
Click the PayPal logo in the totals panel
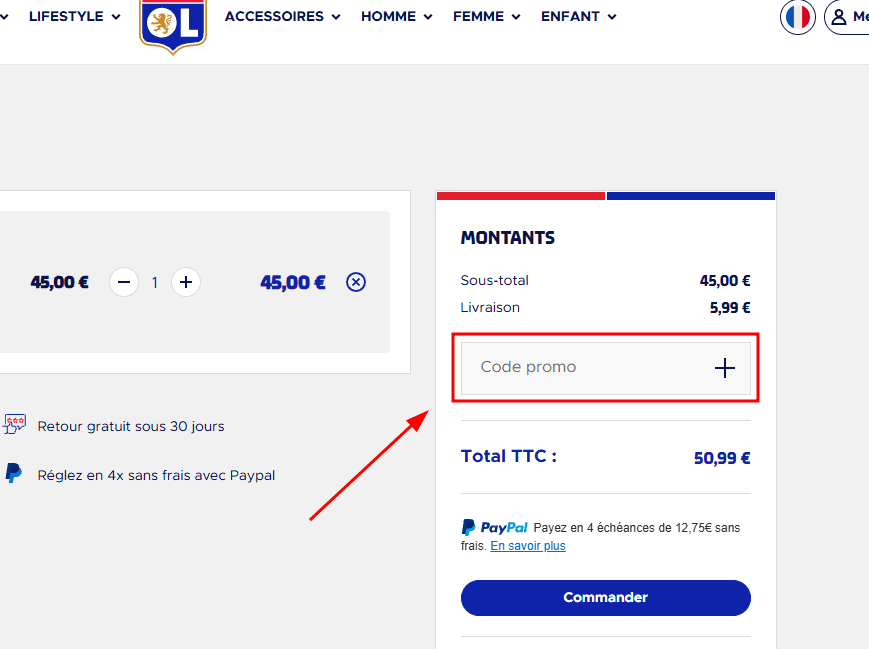pyautogui.click(x=495, y=527)
